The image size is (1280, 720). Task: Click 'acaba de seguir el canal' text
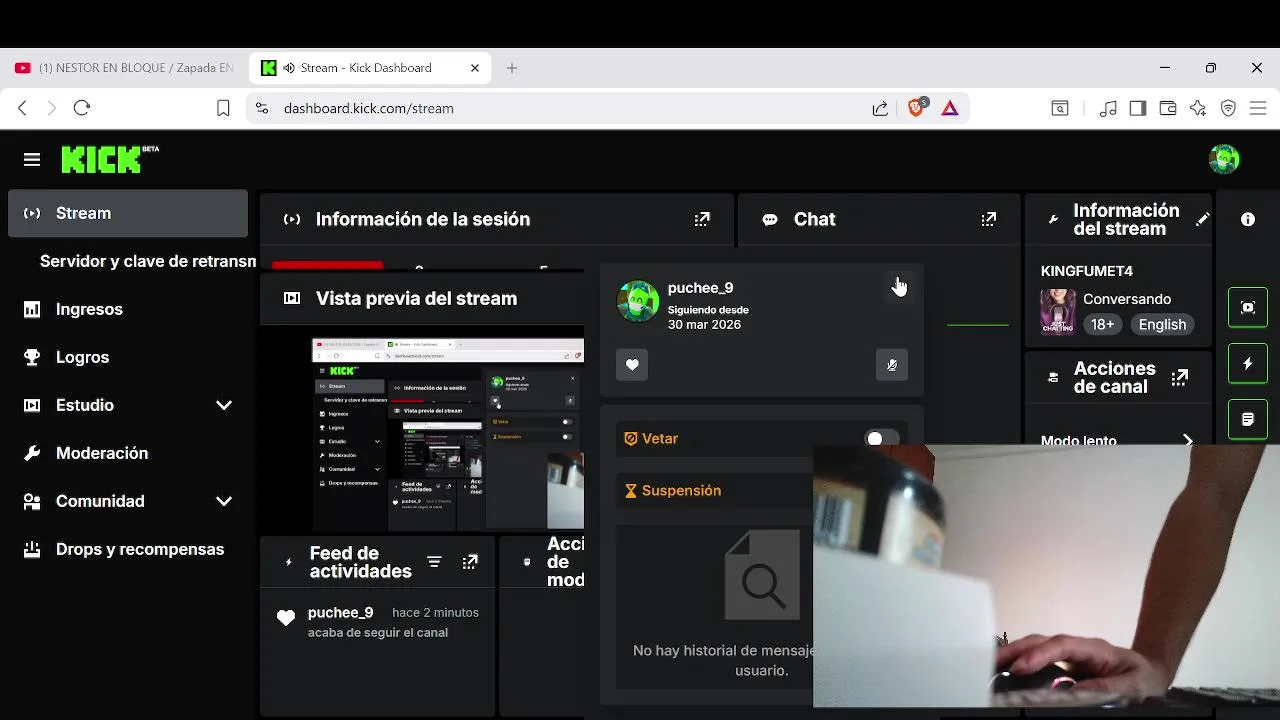coord(378,633)
